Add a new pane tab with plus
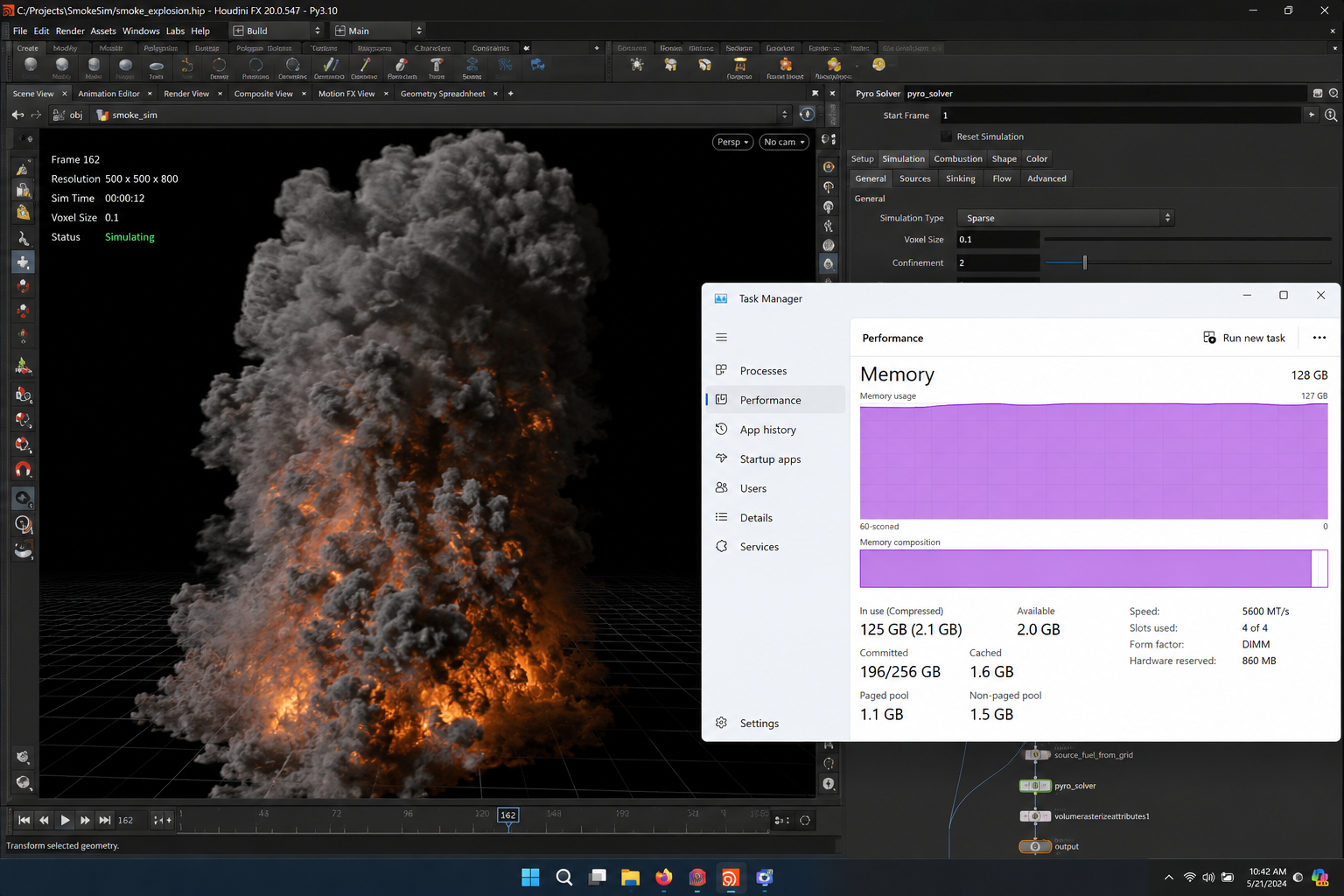Image resolution: width=1344 pixels, height=896 pixels. 511,94
